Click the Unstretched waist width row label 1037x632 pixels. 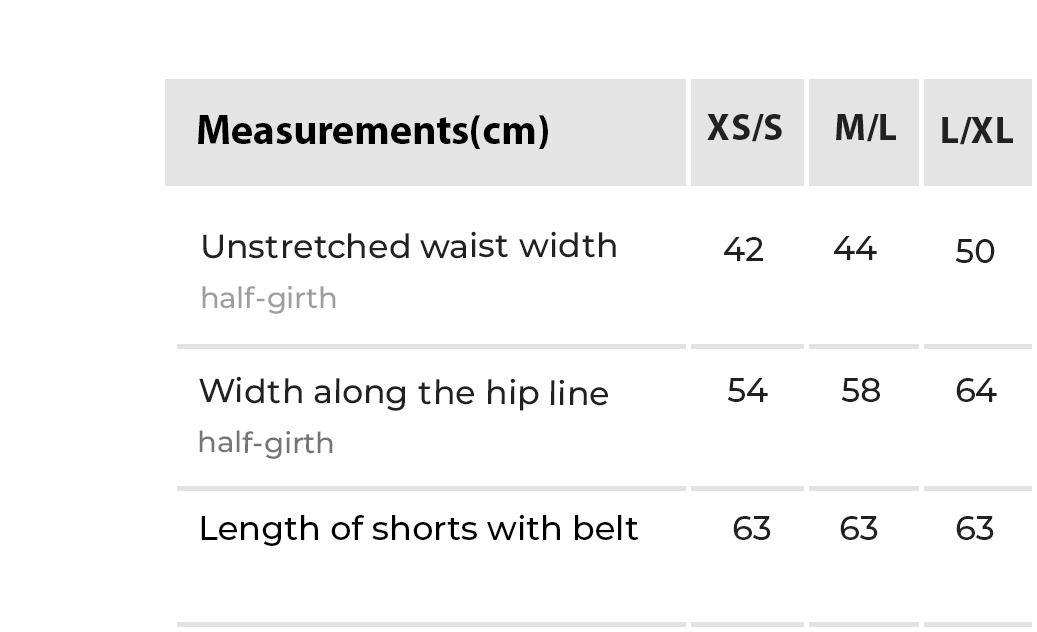pos(409,247)
